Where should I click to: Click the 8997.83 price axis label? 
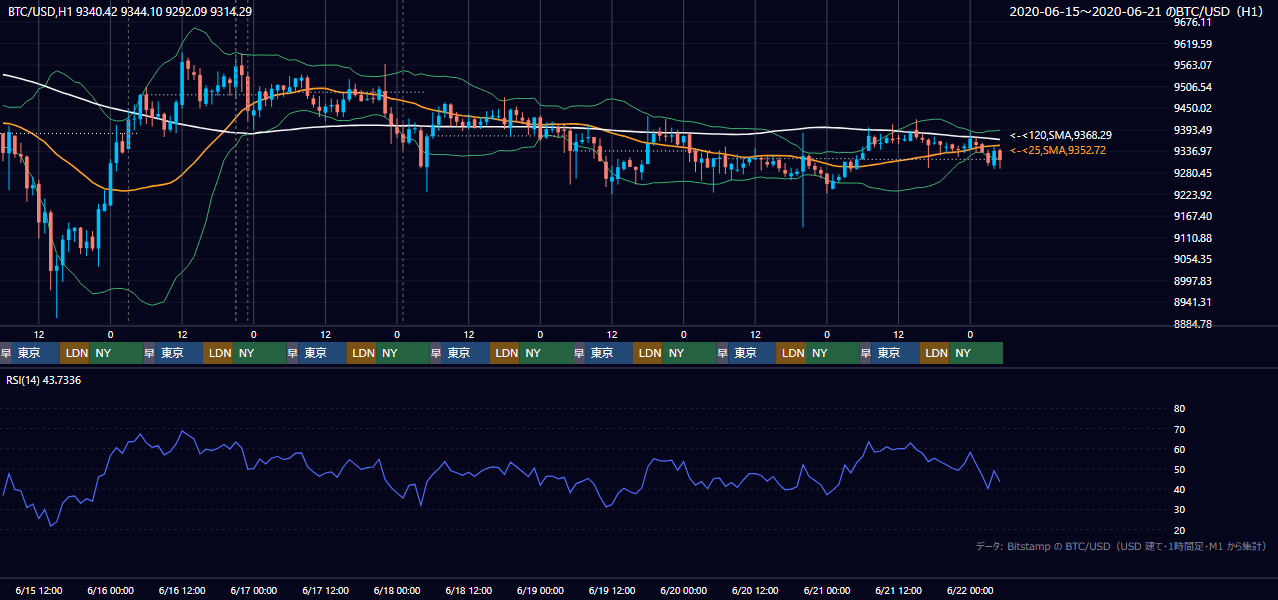coord(1193,281)
